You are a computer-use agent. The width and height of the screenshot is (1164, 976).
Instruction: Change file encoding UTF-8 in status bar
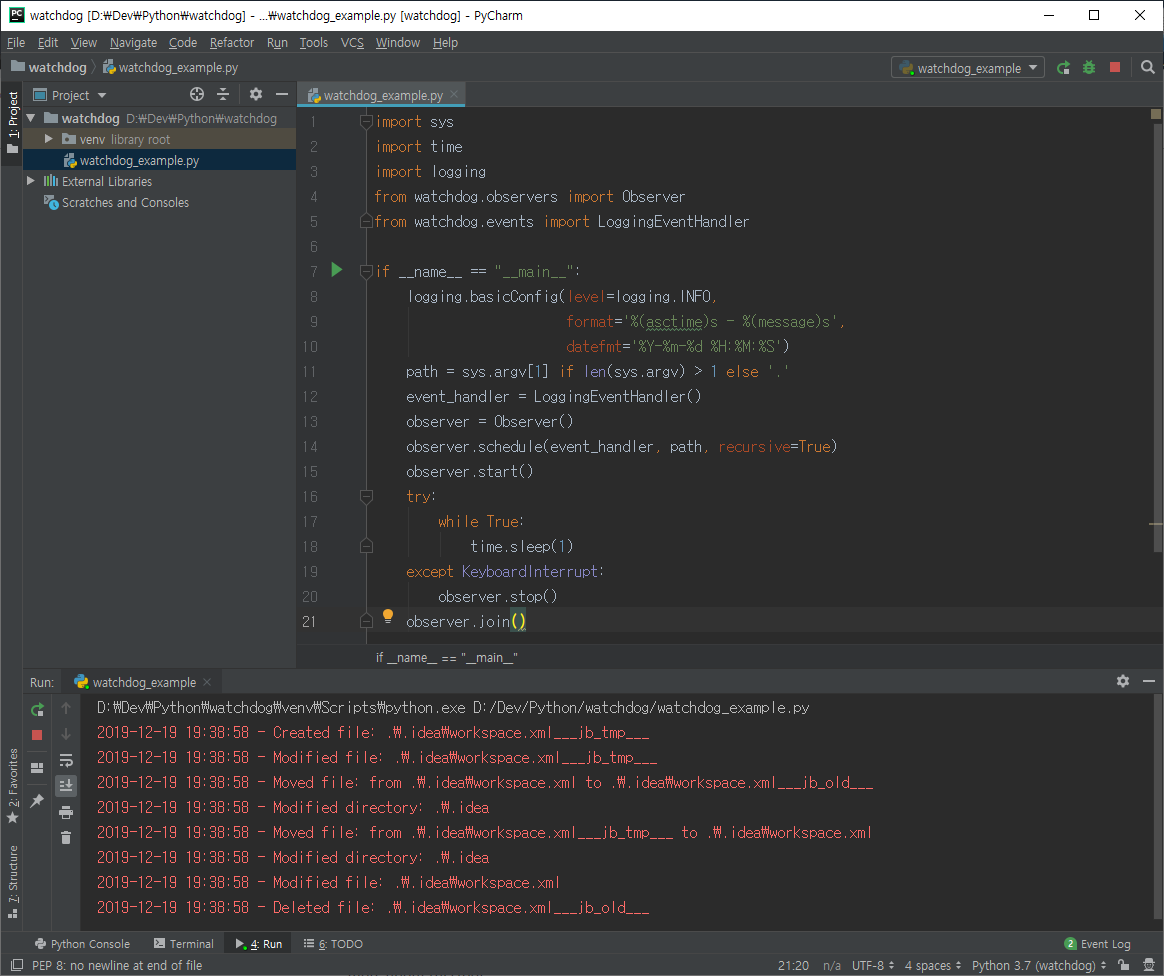pos(872,965)
